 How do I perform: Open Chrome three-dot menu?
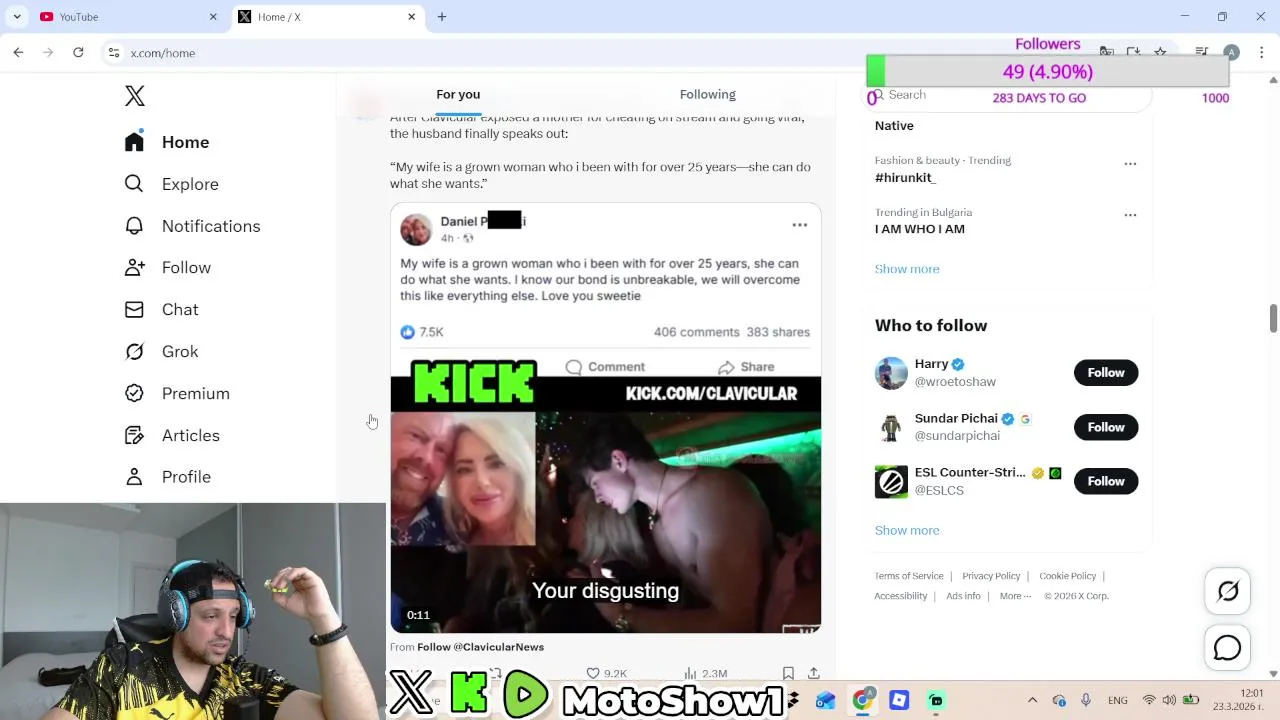pos(1261,53)
